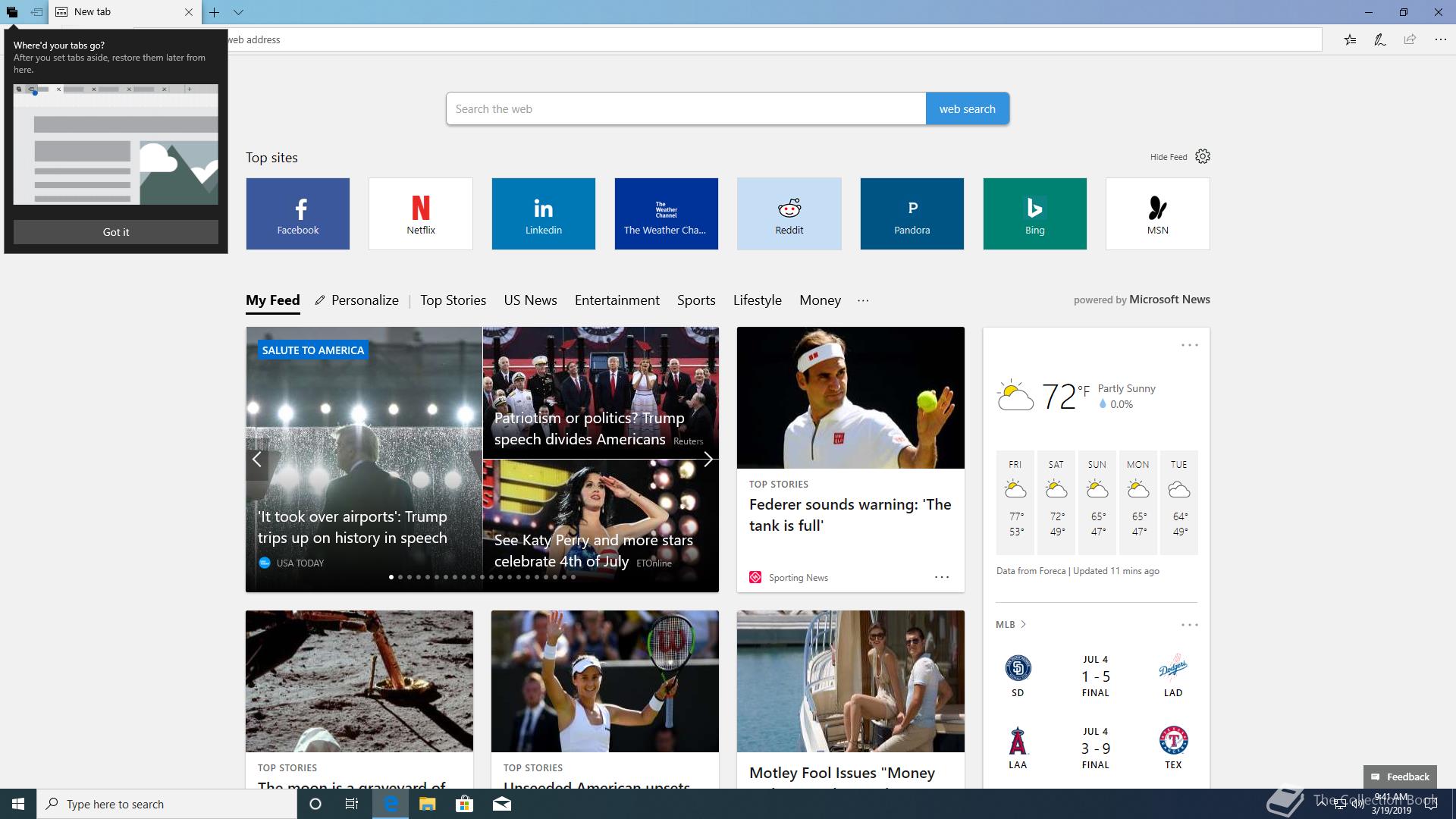Go to previous carousel slide arrow

pos(257,460)
